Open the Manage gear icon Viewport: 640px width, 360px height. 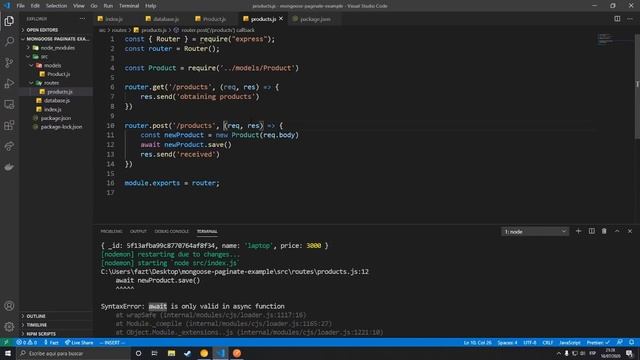(9, 327)
